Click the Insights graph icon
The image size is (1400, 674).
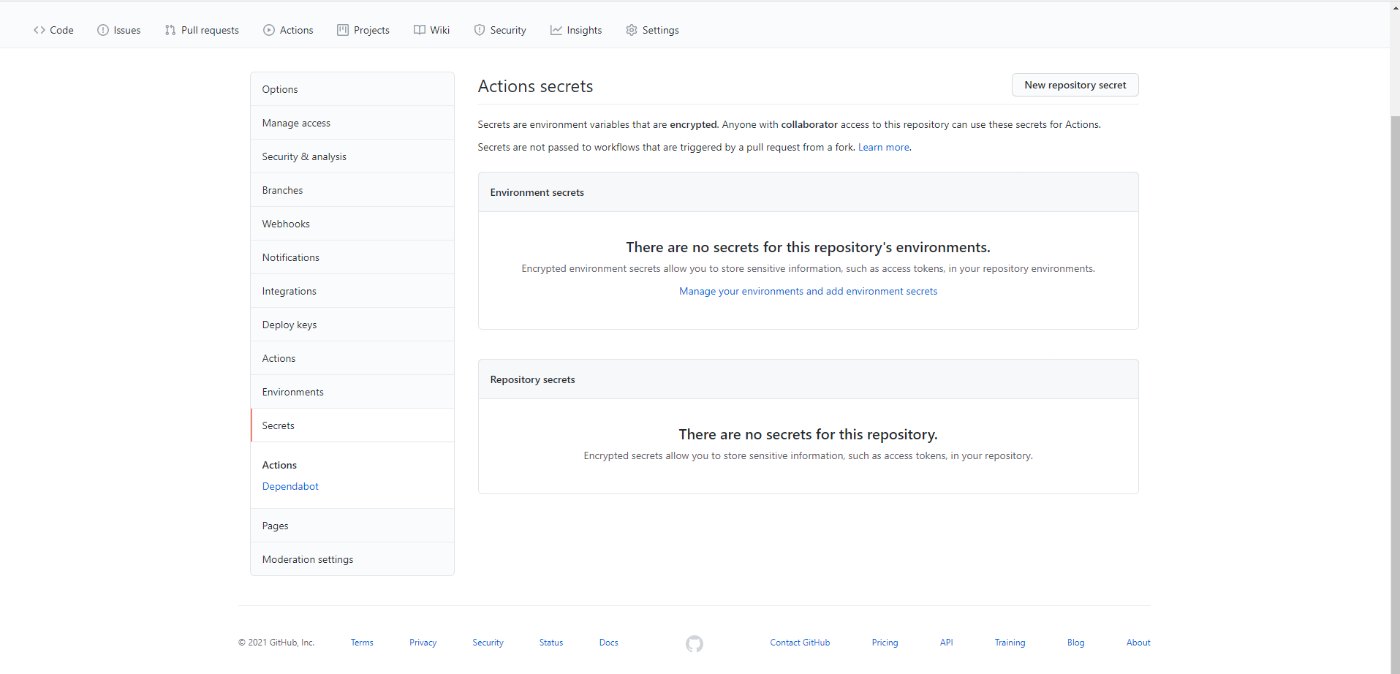(556, 30)
